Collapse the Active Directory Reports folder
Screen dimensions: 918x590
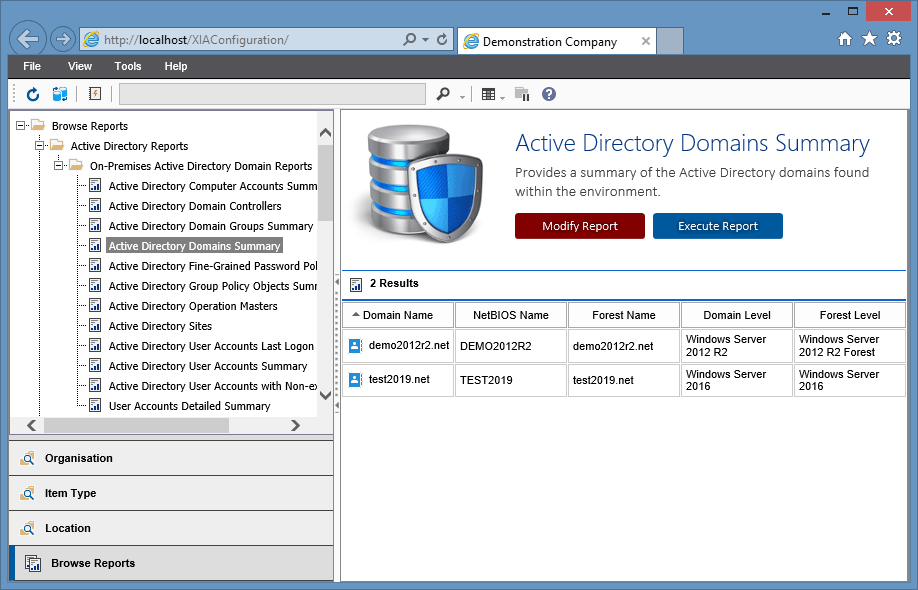click(x=39, y=145)
